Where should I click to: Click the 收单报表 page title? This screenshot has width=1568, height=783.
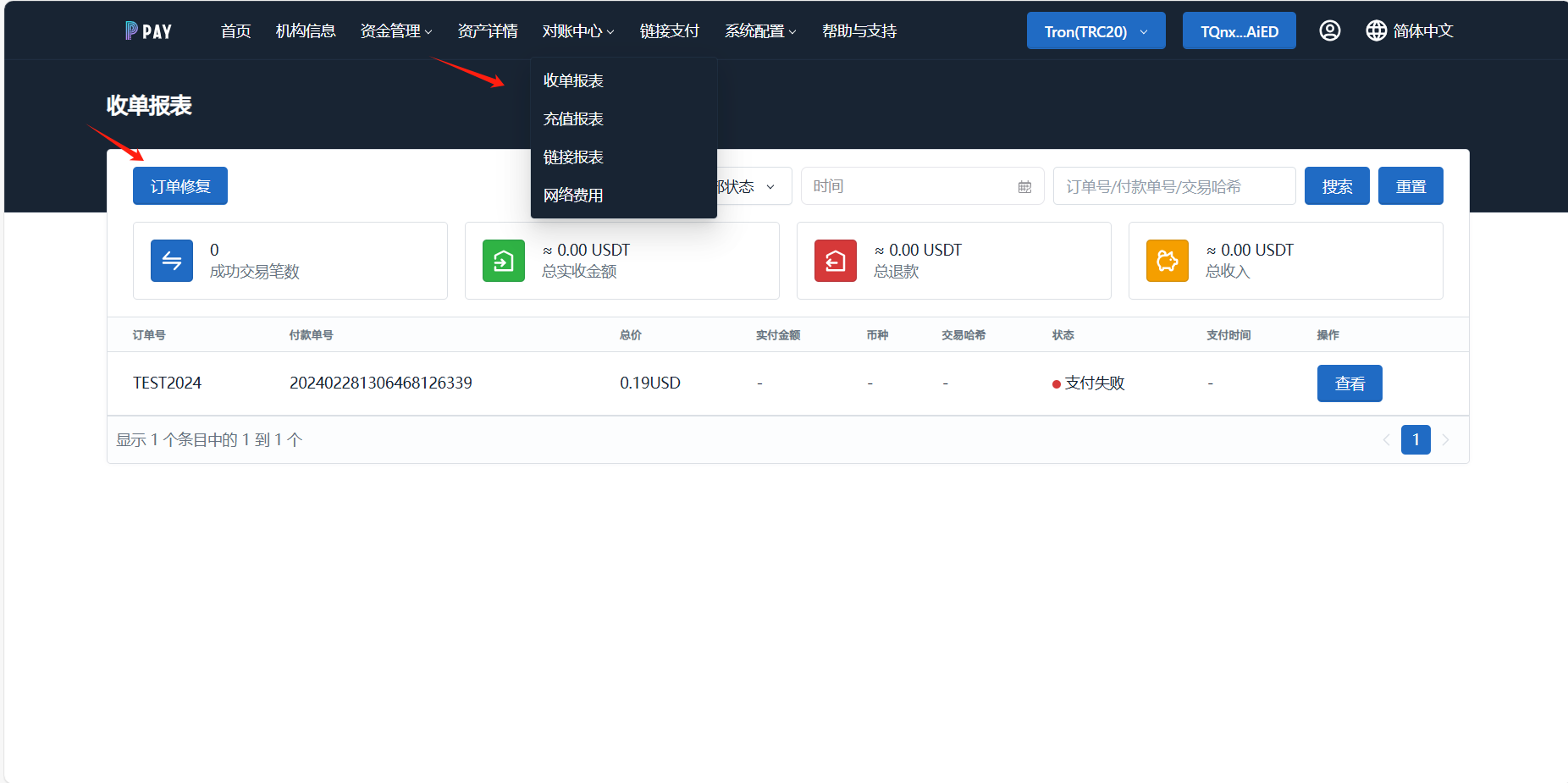coord(149,106)
